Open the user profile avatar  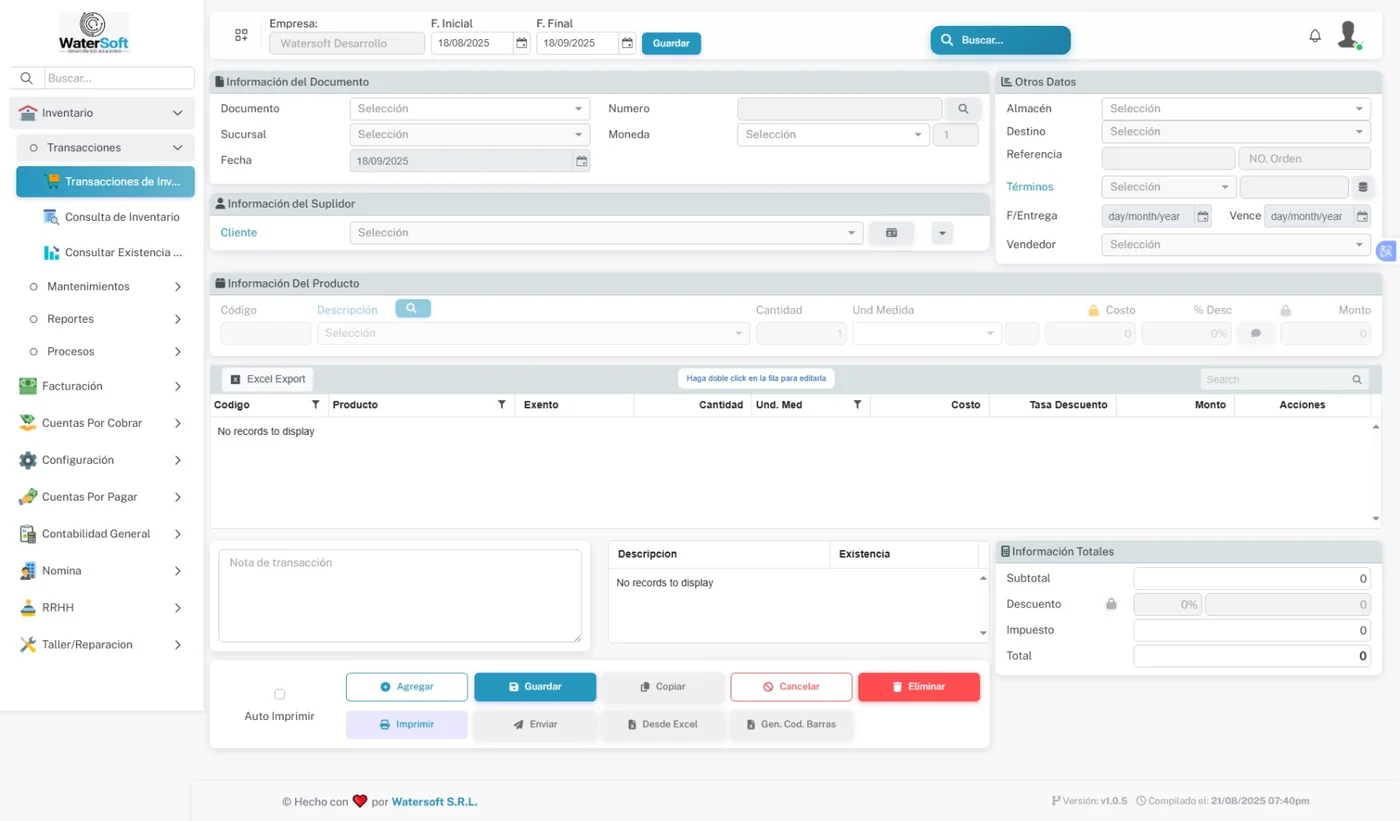(1348, 35)
